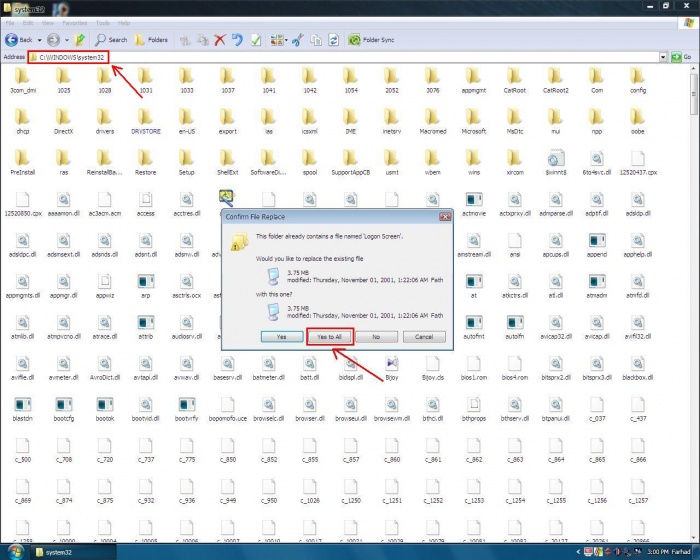Open the Edit menu
Image resolution: width=700 pixels, height=560 pixels.
tap(28, 23)
